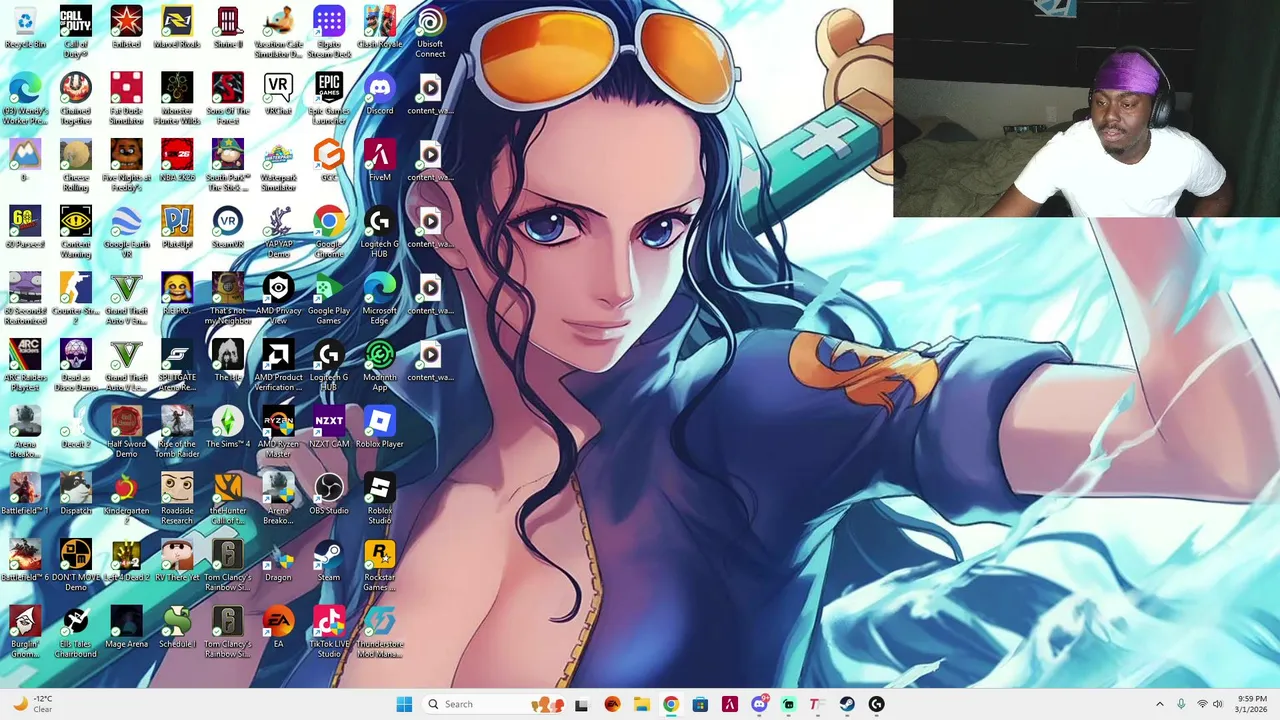Screen dimensions: 1280x720
Task: Select the Elgato Stream Deck shortcut
Action: [x=329, y=32]
